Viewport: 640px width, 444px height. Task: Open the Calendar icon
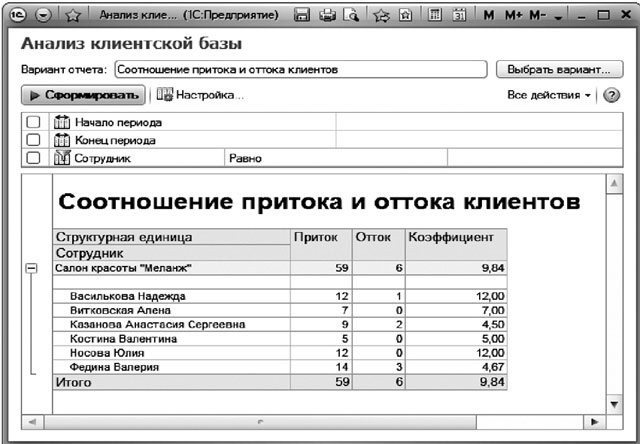pyautogui.click(x=459, y=15)
